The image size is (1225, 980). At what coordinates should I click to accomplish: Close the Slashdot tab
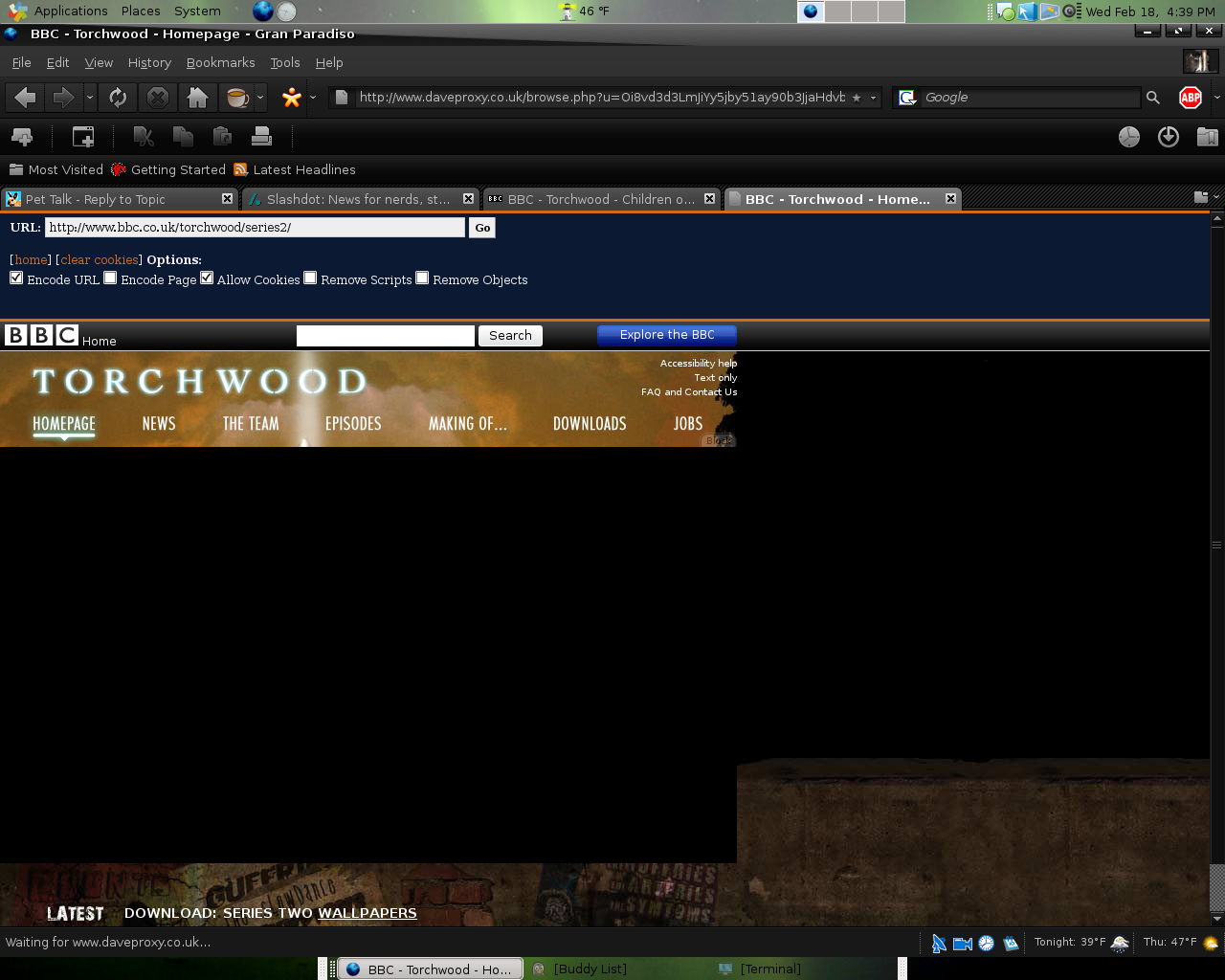(x=468, y=198)
